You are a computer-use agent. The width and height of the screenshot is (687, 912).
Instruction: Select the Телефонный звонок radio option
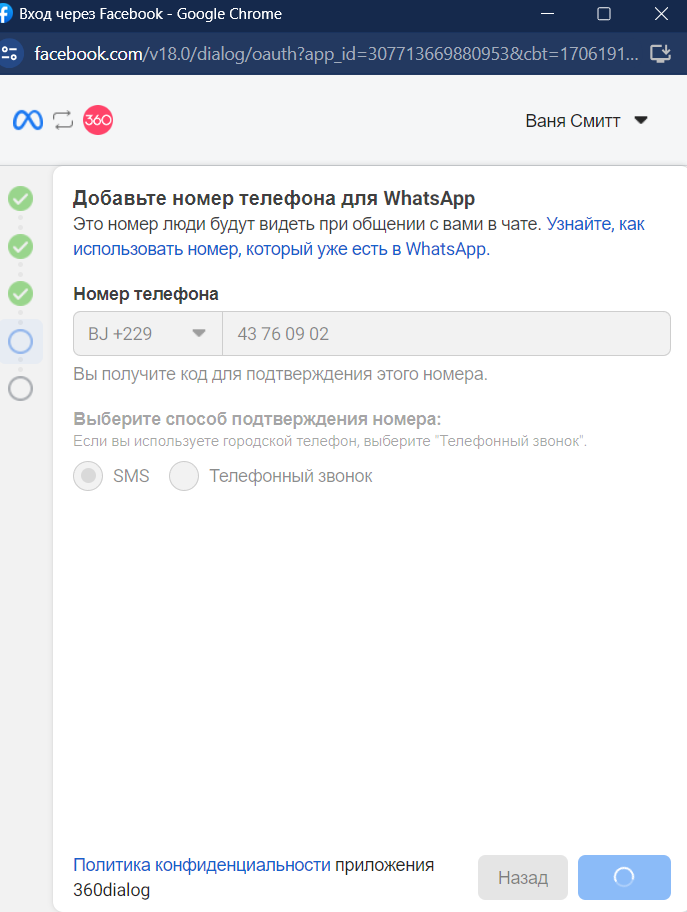(184, 476)
